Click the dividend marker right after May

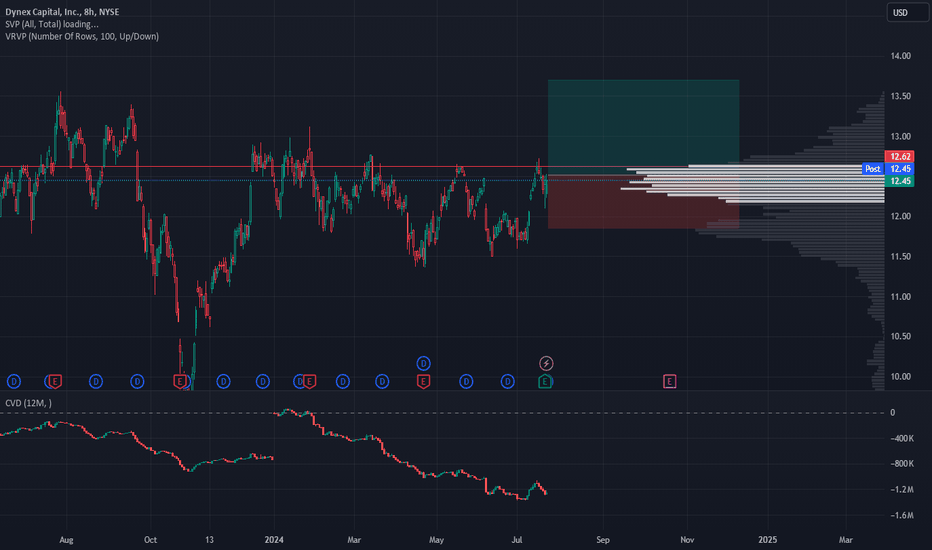[467, 382]
